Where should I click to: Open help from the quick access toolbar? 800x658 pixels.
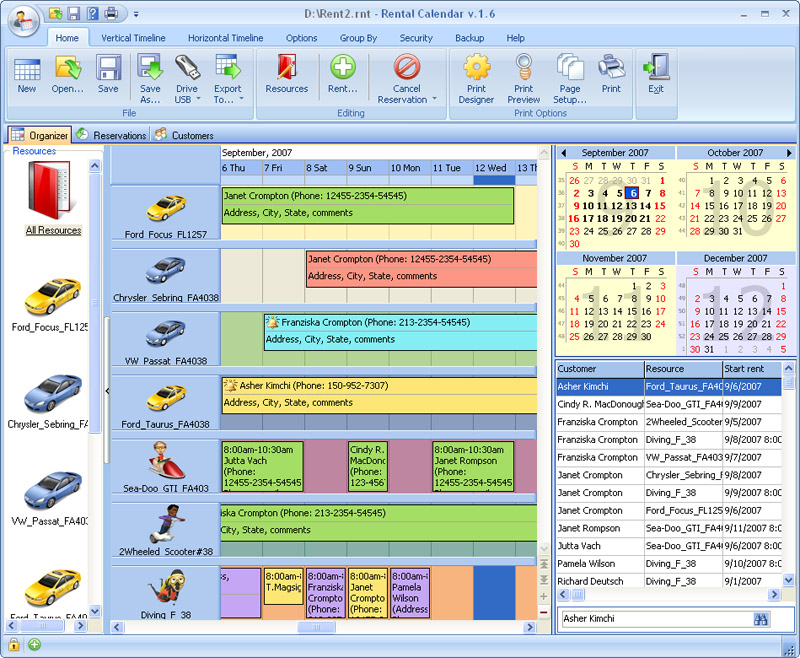[x=91, y=13]
